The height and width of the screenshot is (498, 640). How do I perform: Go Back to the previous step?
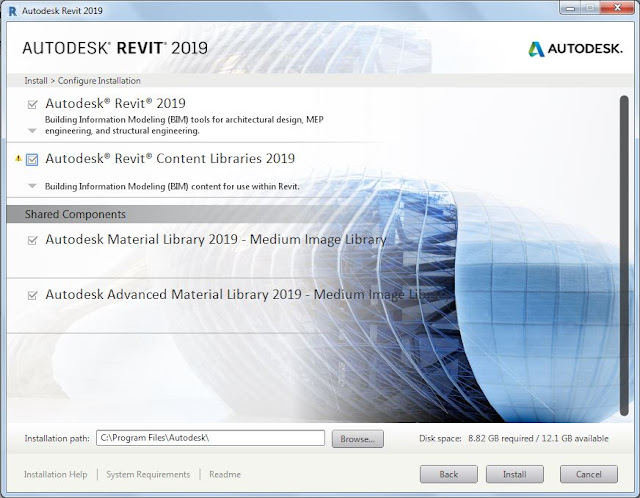coord(449,474)
